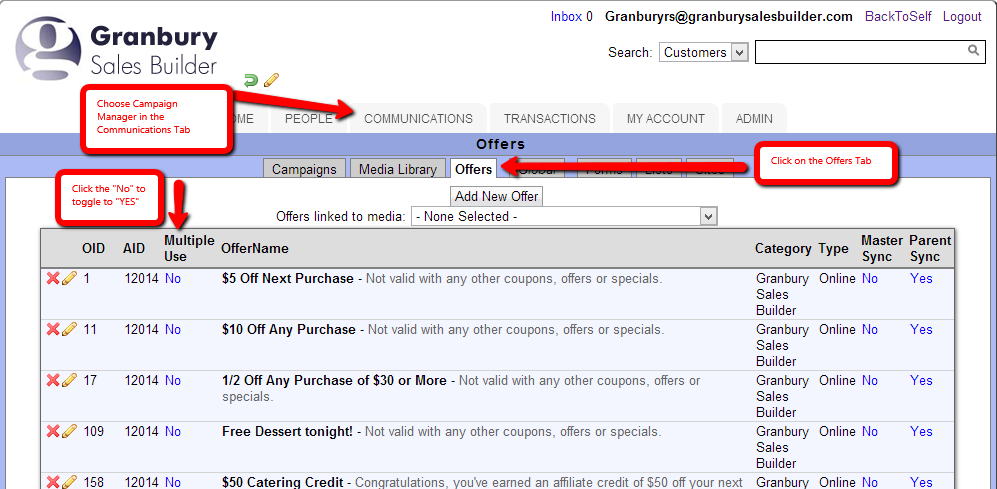Toggle Multiple Use No for OID 109
The height and width of the screenshot is (489, 997).
click(x=173, y=431)
